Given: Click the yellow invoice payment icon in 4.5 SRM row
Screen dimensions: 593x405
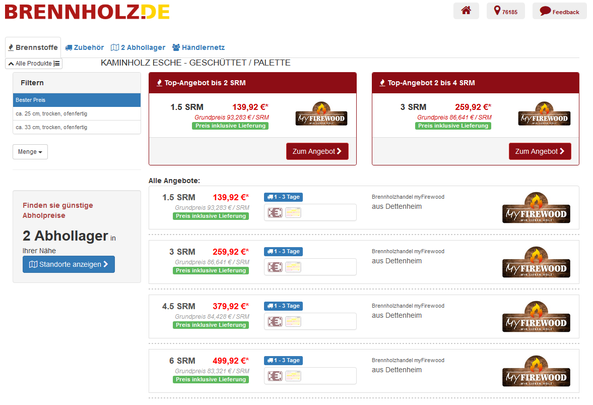Looking at the screenshot, I should pyautogui.click(x=293, y=322).
